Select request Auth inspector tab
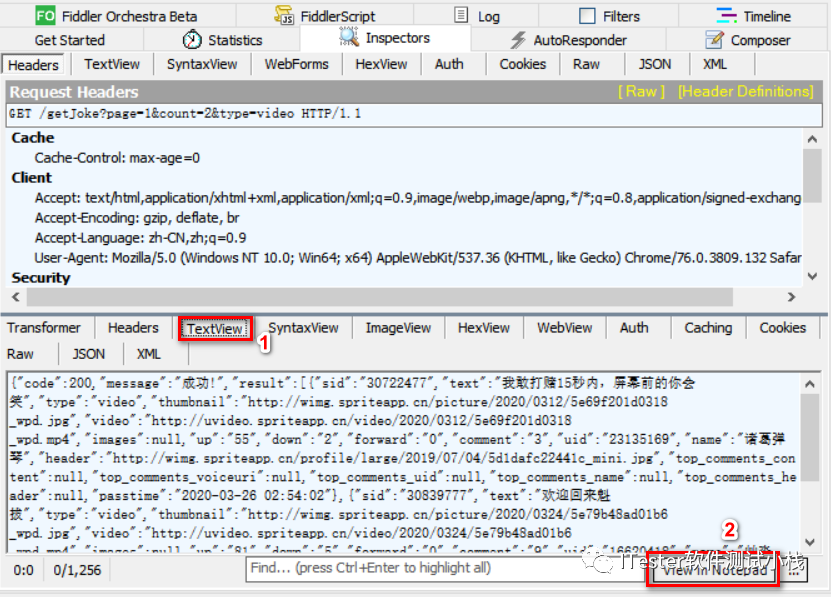 tap(449, 64)
